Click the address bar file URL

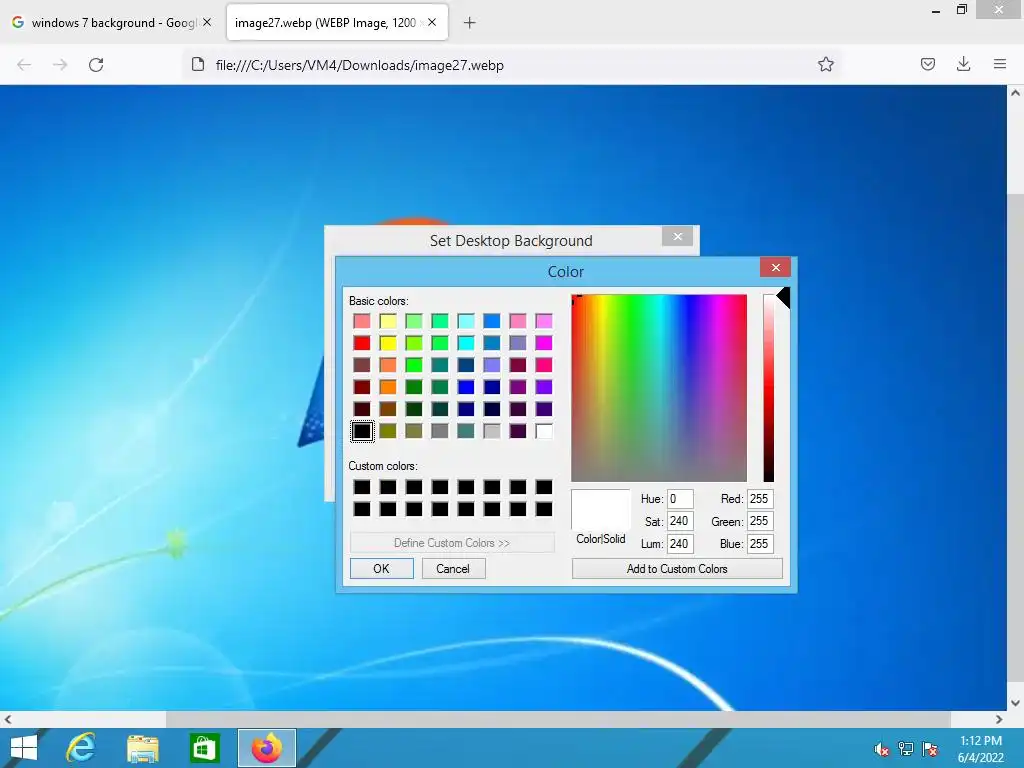pyautogui.click(x=360, y=65)
